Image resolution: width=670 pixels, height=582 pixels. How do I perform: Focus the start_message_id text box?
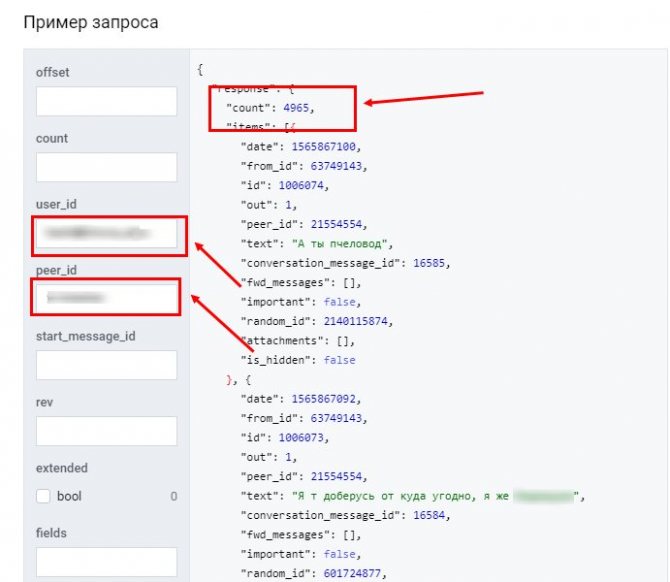click(x=106, y=365)
